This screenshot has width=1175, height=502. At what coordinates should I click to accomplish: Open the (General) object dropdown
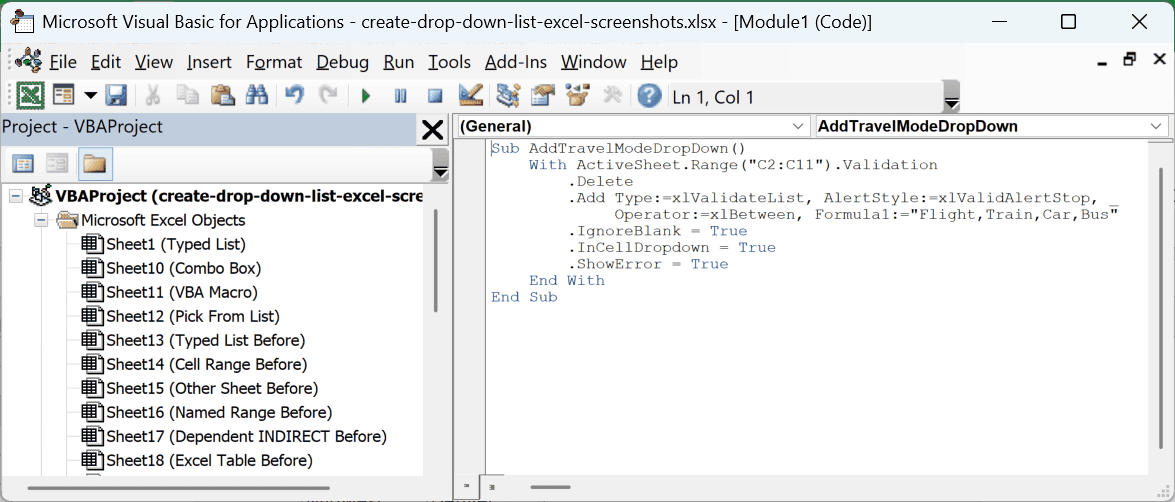[632, 127]
